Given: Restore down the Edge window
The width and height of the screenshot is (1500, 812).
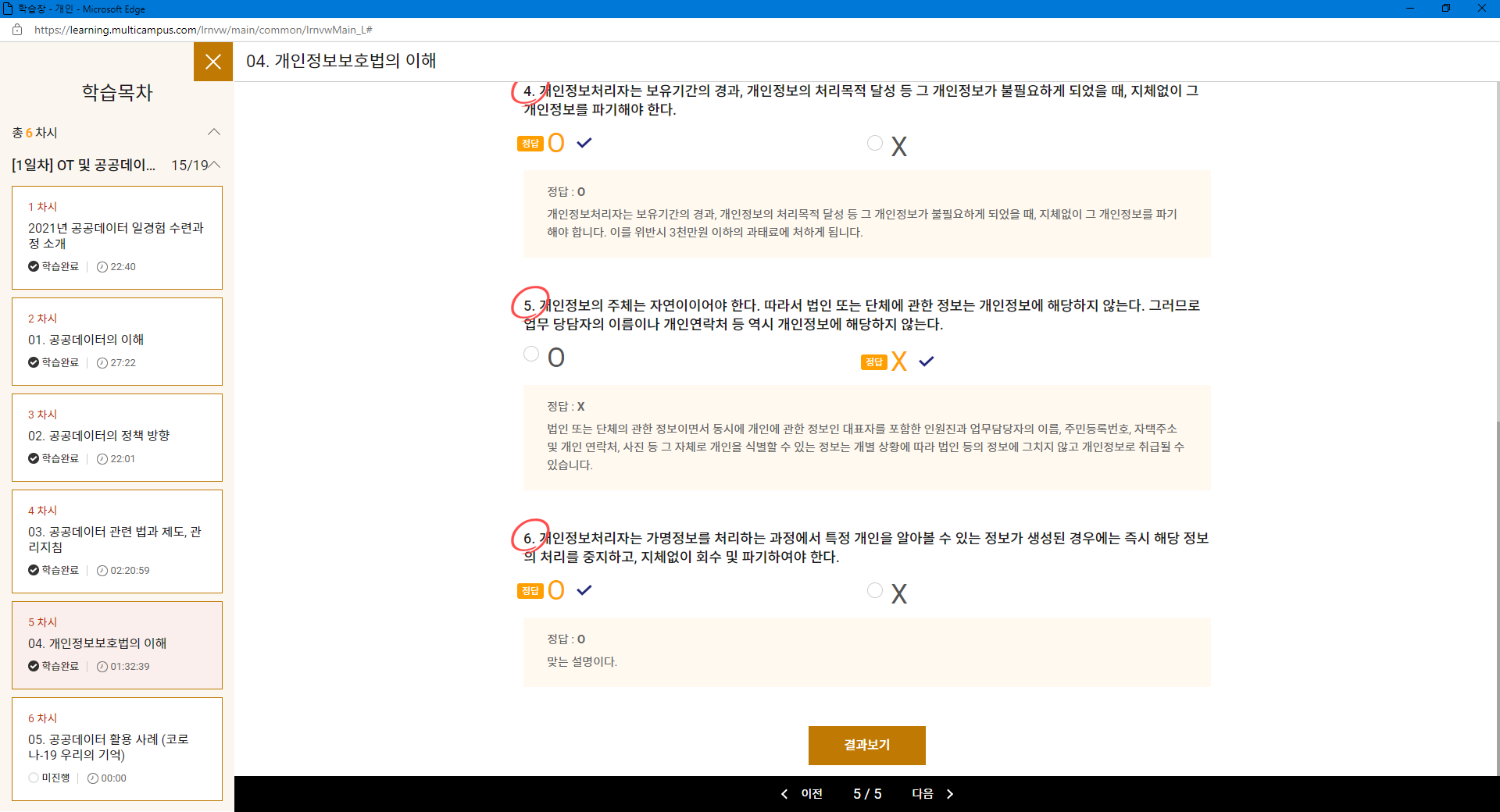Looking at the screenshot, I should (x=1446, y=9).
